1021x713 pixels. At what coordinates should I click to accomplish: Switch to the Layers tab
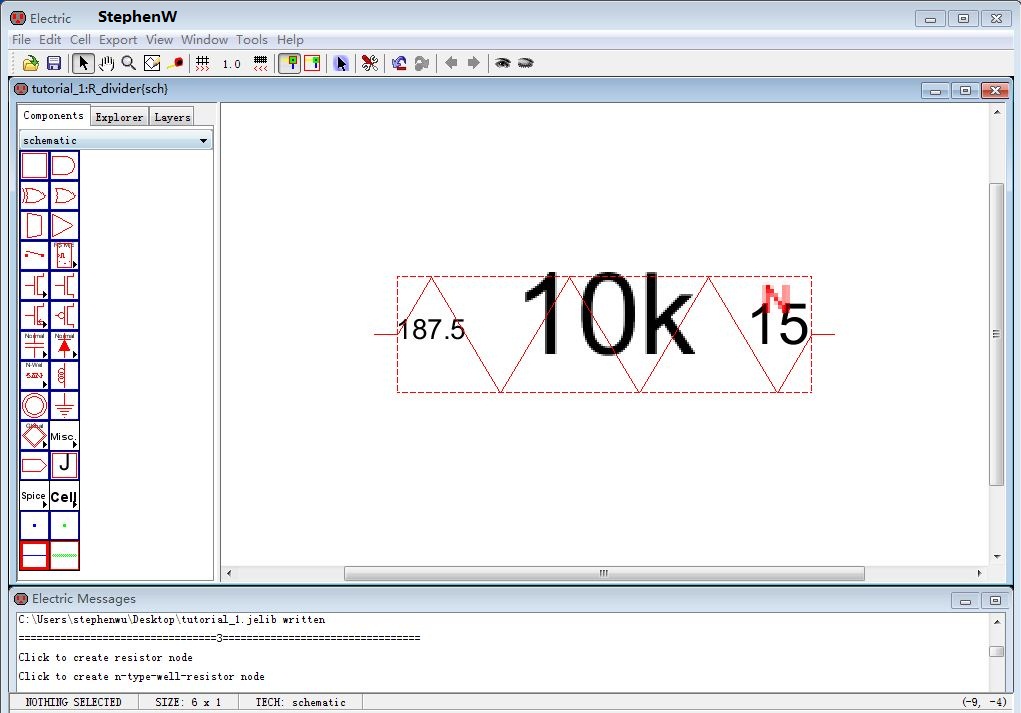coord(172,117)
